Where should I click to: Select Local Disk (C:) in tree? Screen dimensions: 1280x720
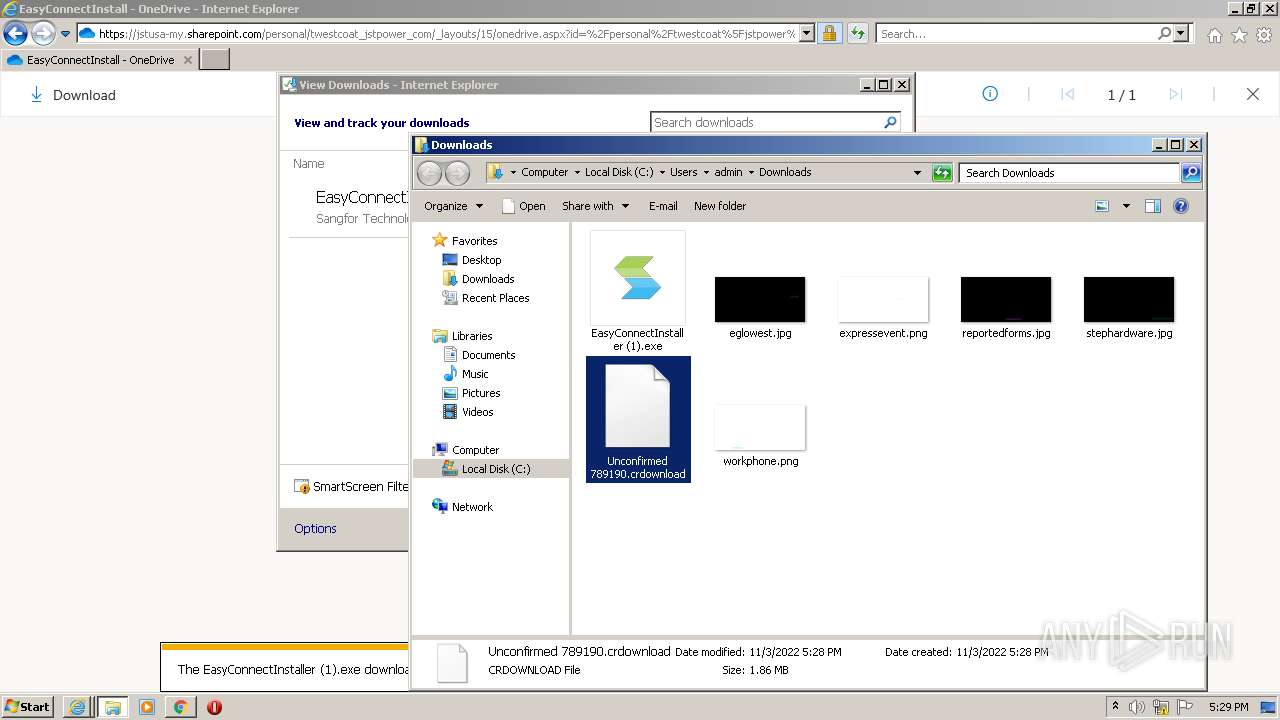495,469
